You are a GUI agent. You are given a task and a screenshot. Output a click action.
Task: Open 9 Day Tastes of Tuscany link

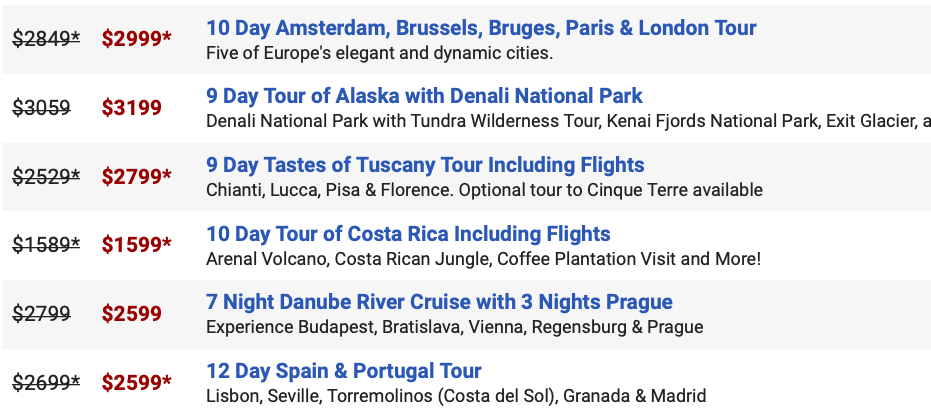click(425, 165)
